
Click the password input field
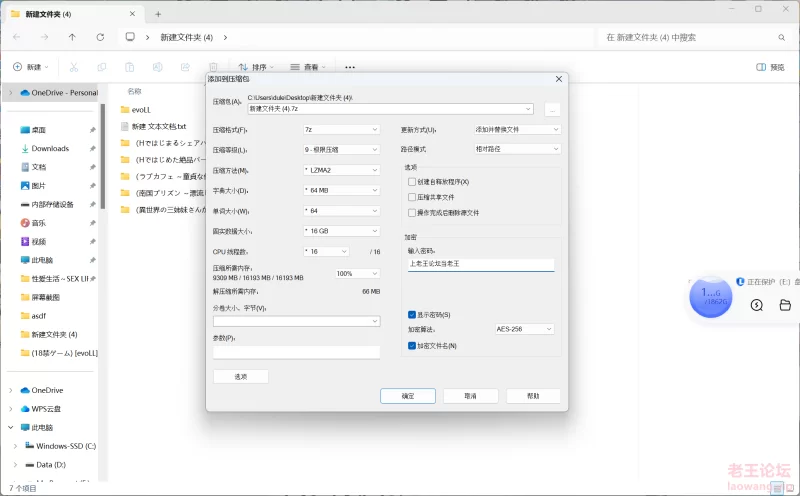pos(481,265)
